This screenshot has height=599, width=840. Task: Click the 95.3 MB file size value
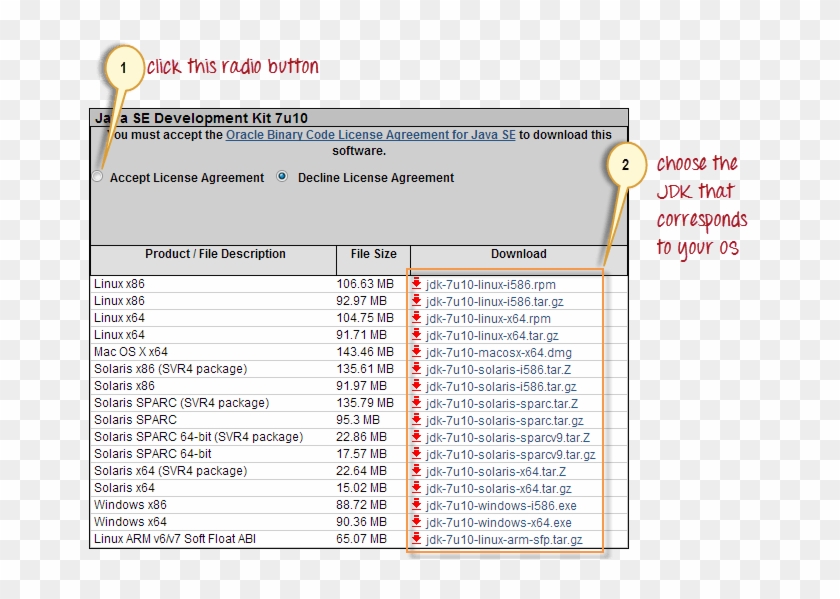click(x=358, y=420)
